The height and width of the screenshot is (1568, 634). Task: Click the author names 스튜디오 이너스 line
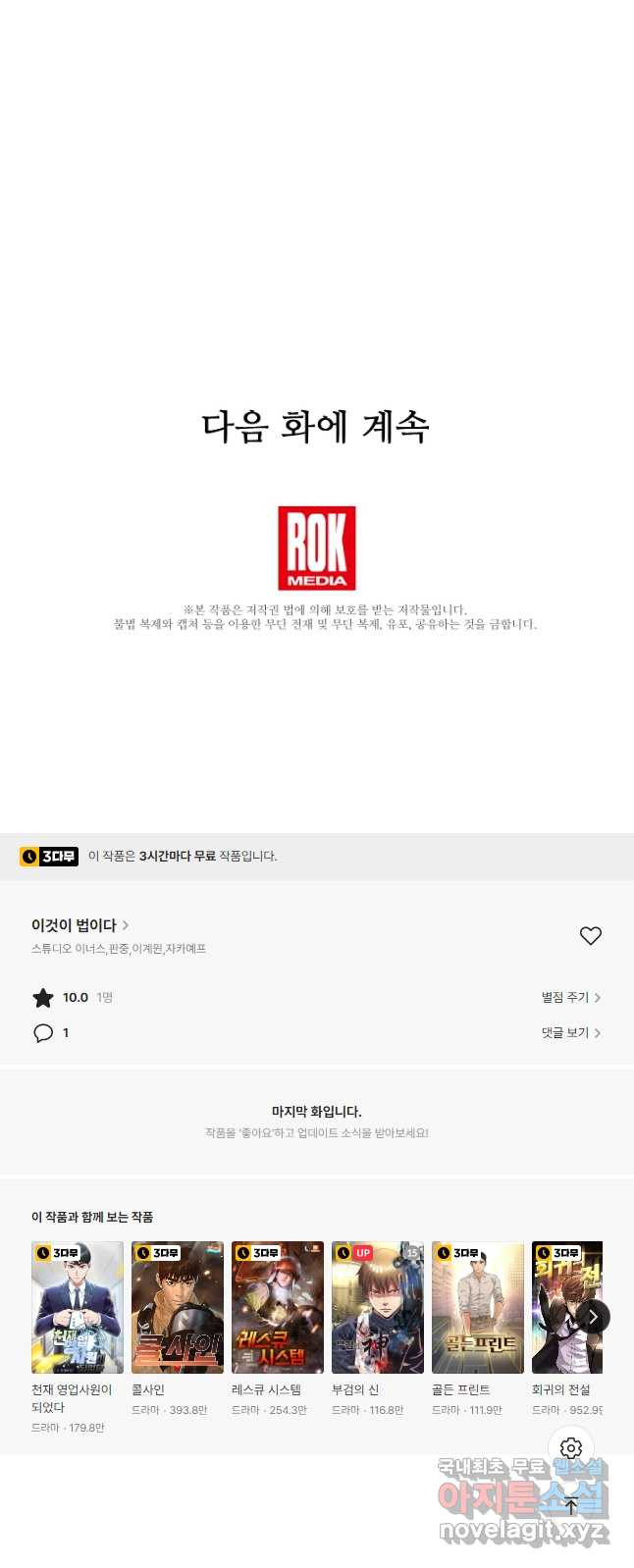pyautogui.click(x=119, y=949)
